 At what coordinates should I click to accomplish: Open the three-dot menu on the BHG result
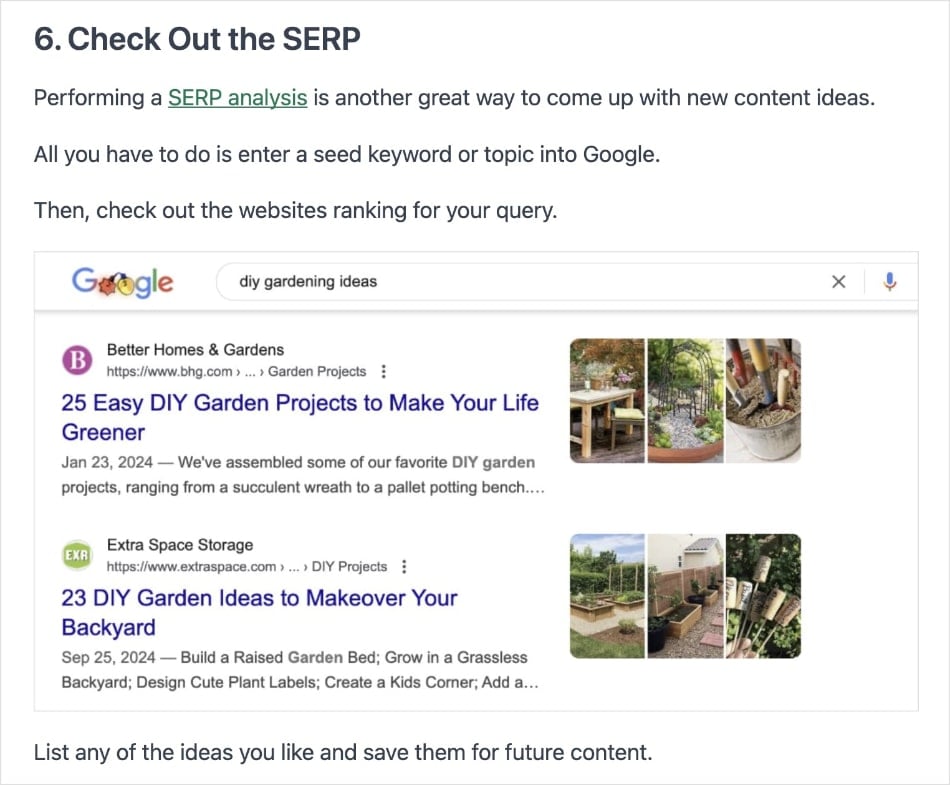tap(383, 371)
